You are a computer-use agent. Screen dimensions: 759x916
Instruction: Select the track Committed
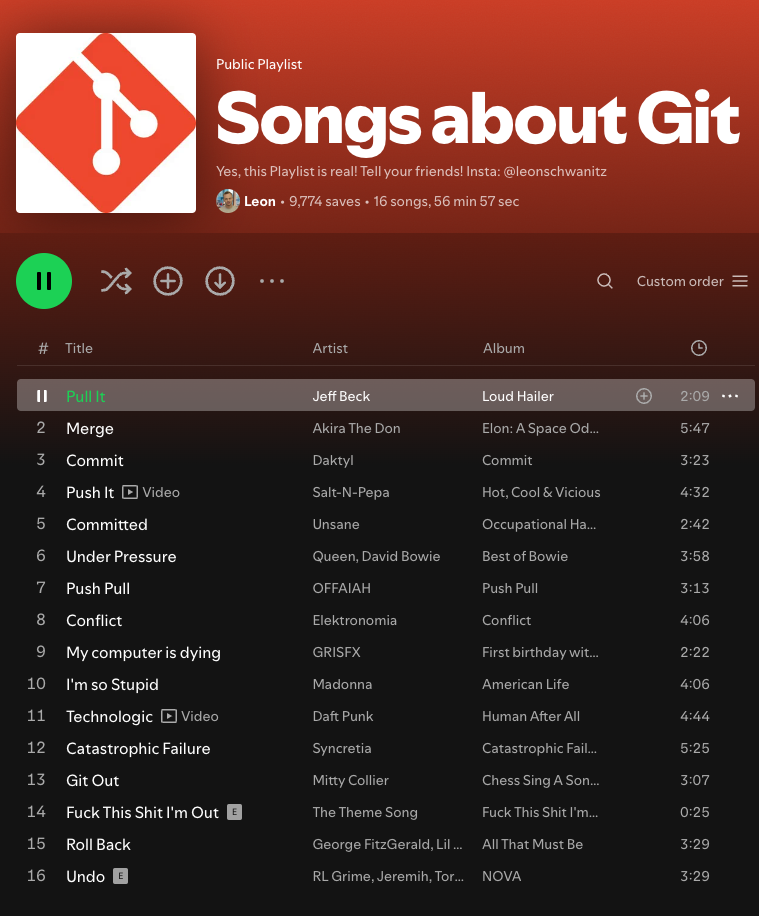click(107, 524)
